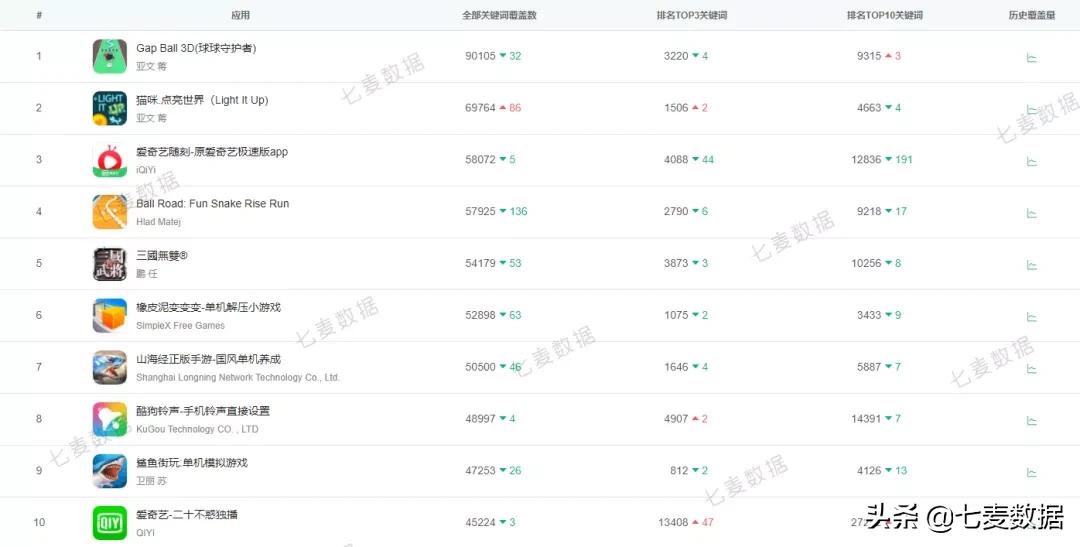1080x547 pixels.
Task: Click the # rank column header
Action: coord(39,15)
